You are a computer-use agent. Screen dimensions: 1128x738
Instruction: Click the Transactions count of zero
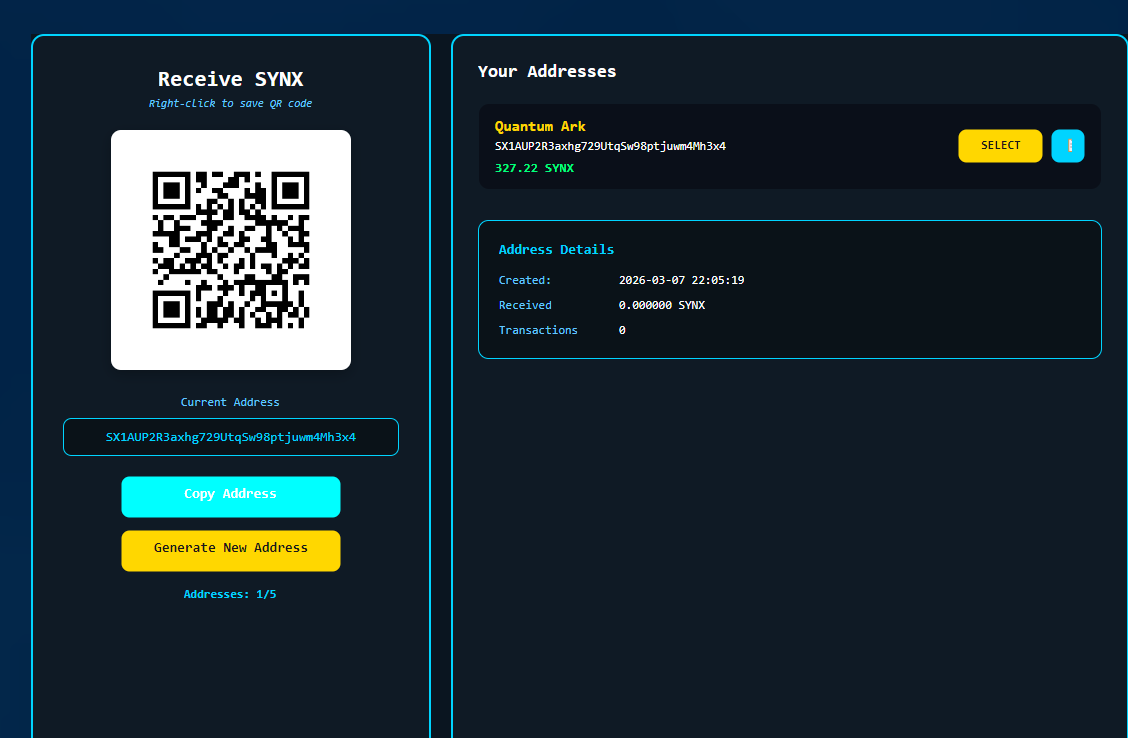click(622, 330)
